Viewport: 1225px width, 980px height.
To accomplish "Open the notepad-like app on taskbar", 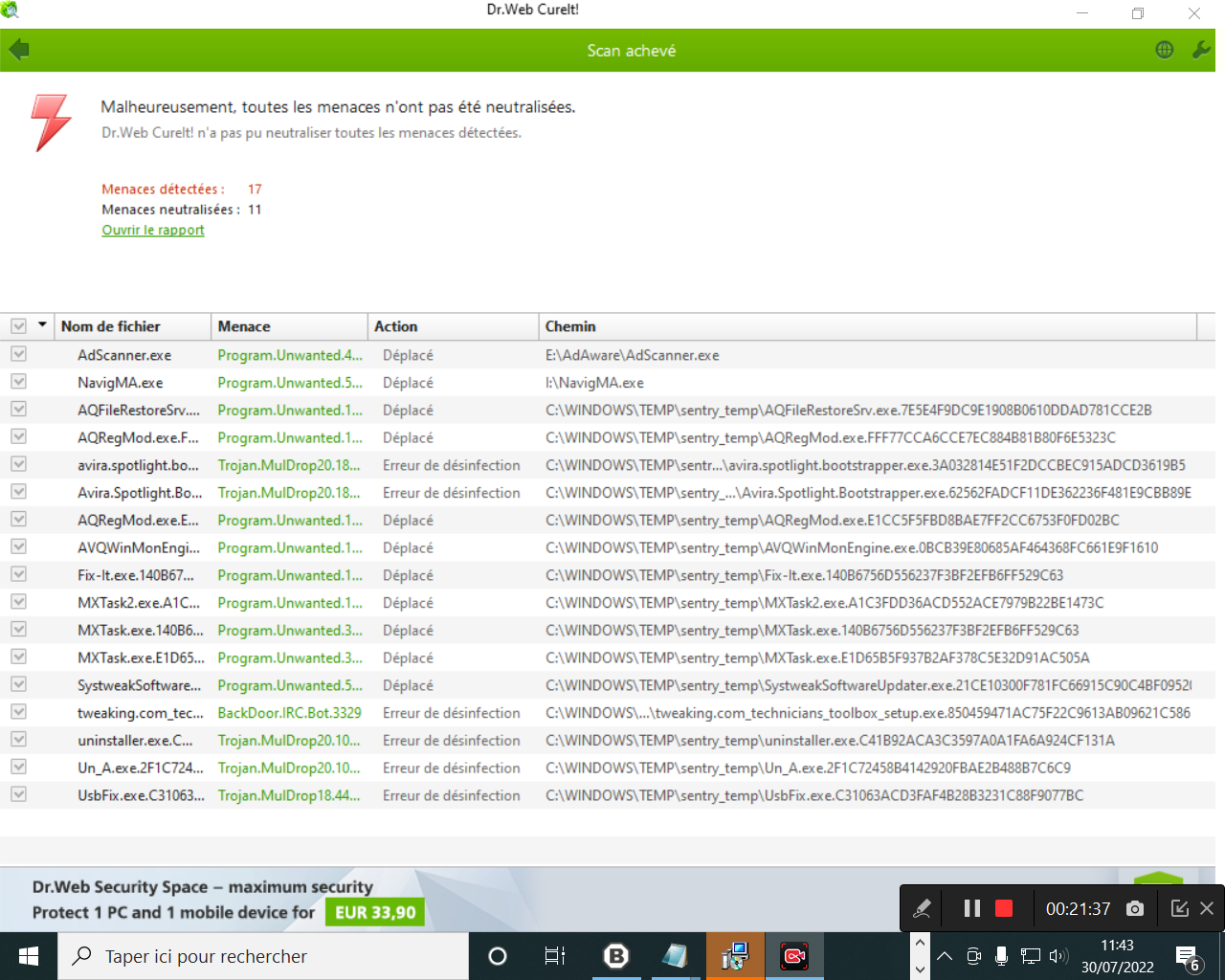I will click(x=676, y=956).
